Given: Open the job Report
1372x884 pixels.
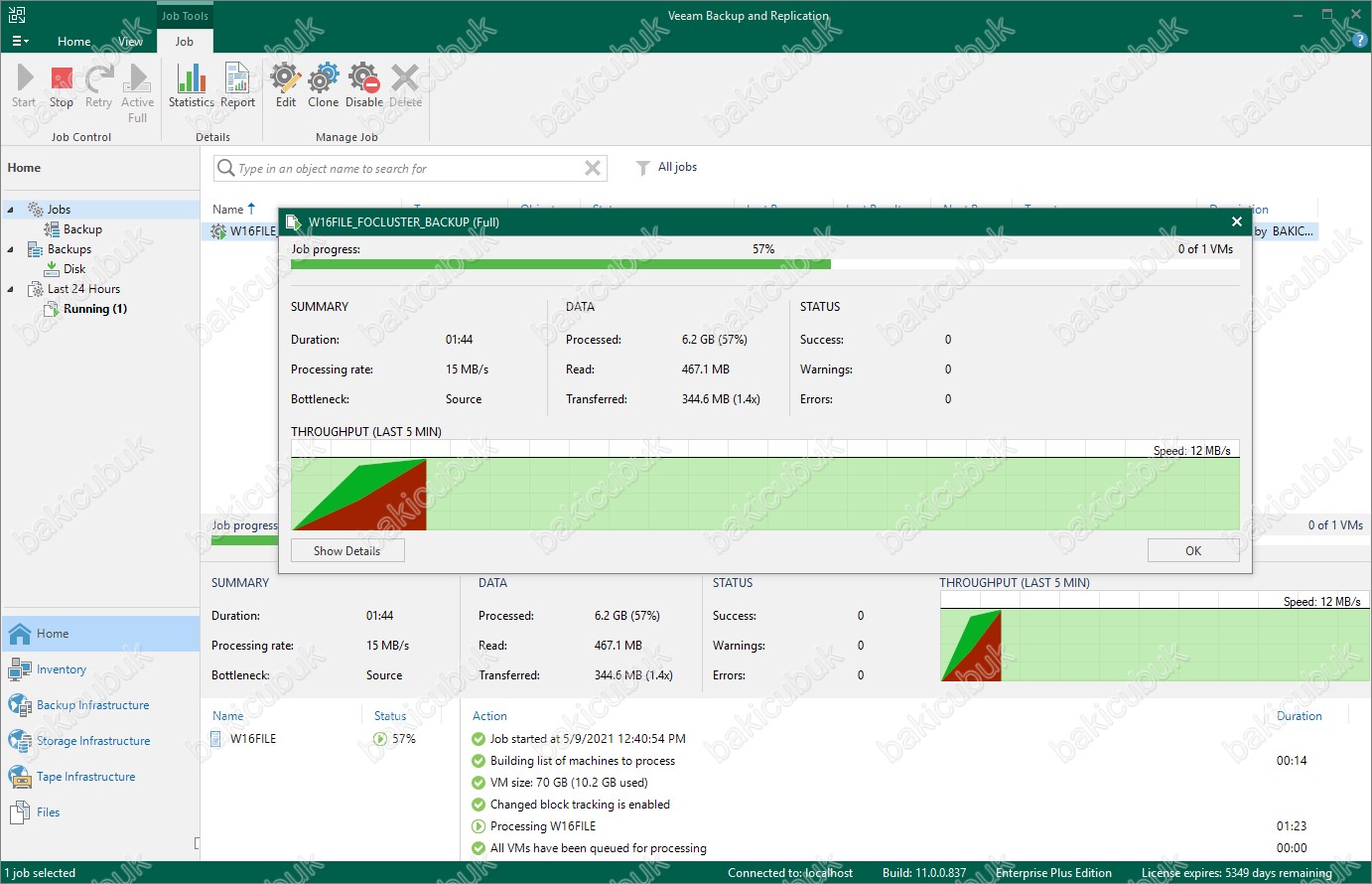Looking at the screenshot, I should point(237,85).
